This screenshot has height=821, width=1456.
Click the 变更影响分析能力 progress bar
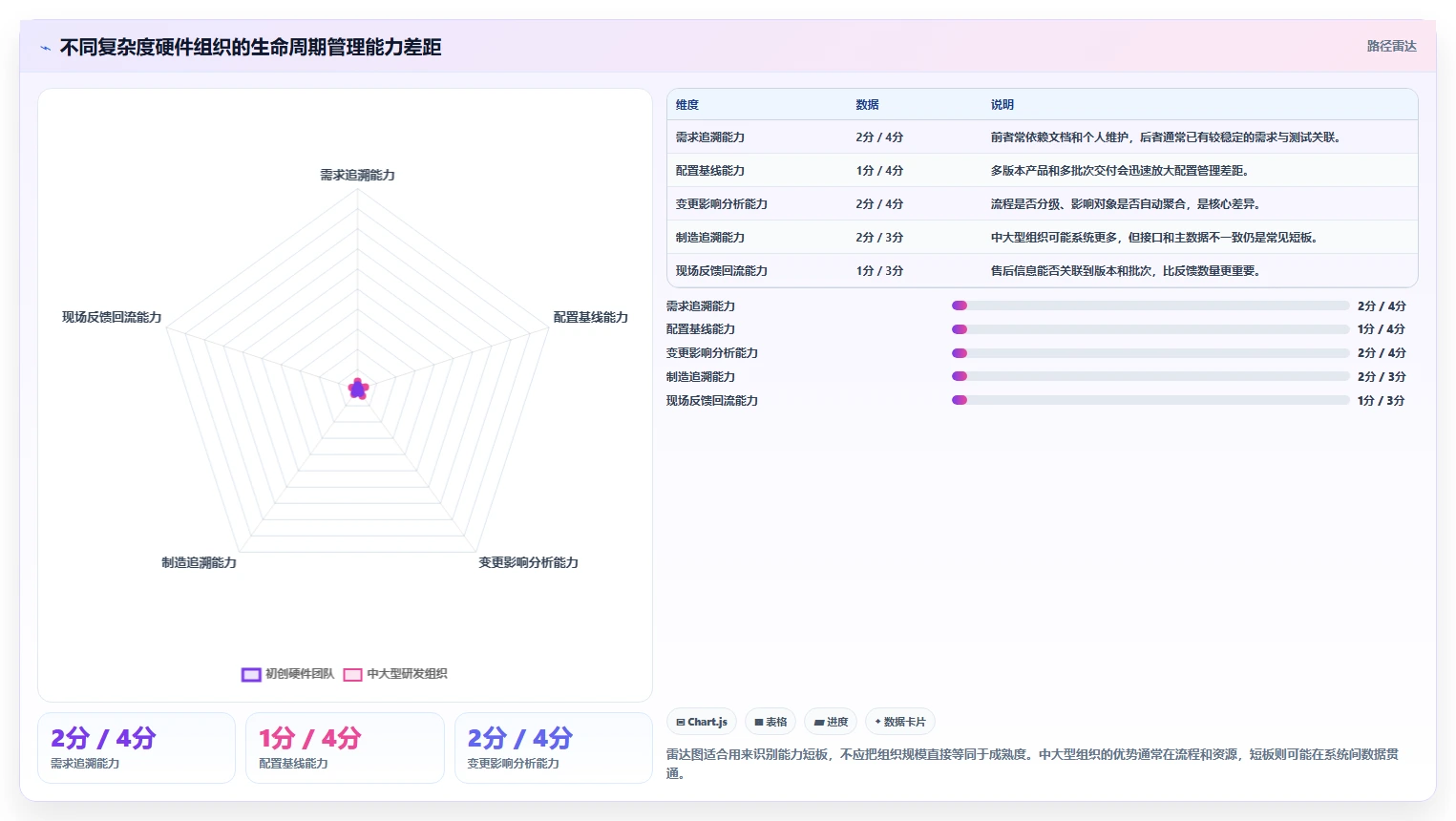[1150, 353]
